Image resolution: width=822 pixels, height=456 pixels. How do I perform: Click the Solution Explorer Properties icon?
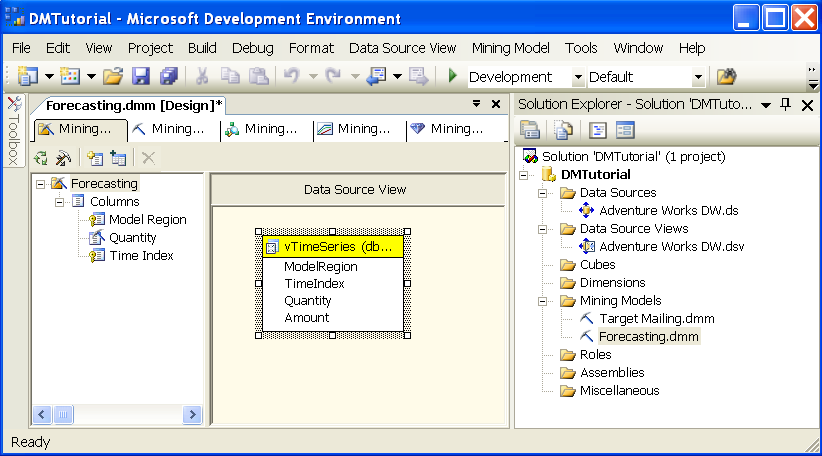530,129
